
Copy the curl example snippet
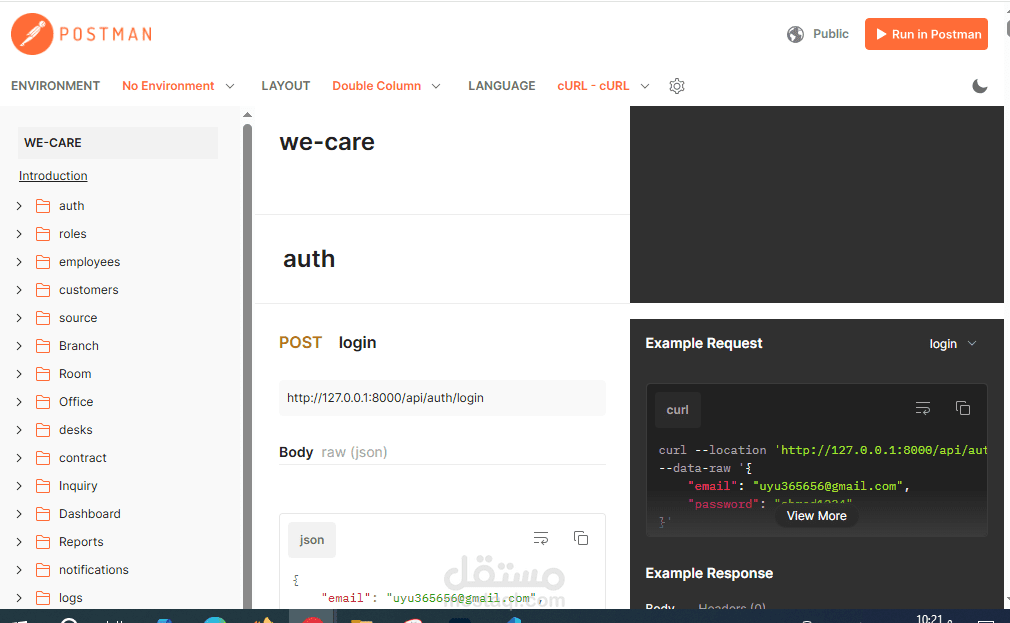962,408
